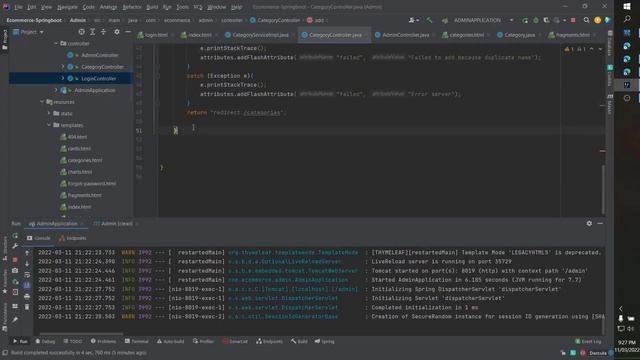Click the Build project hammer icon
This screenshot has height=360, width=640.
pos(429,20)
